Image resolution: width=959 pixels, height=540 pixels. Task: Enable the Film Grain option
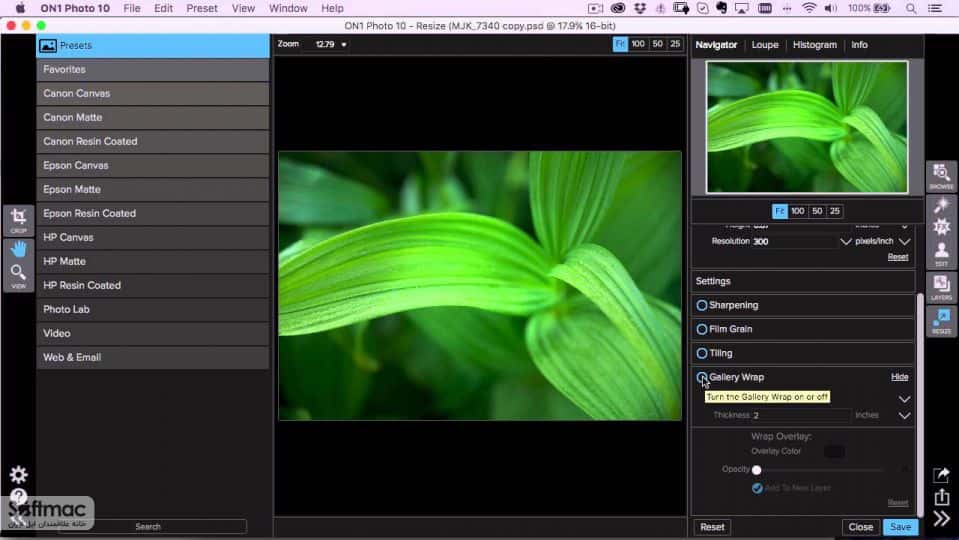pyautogui.click(x=702, y=329)
